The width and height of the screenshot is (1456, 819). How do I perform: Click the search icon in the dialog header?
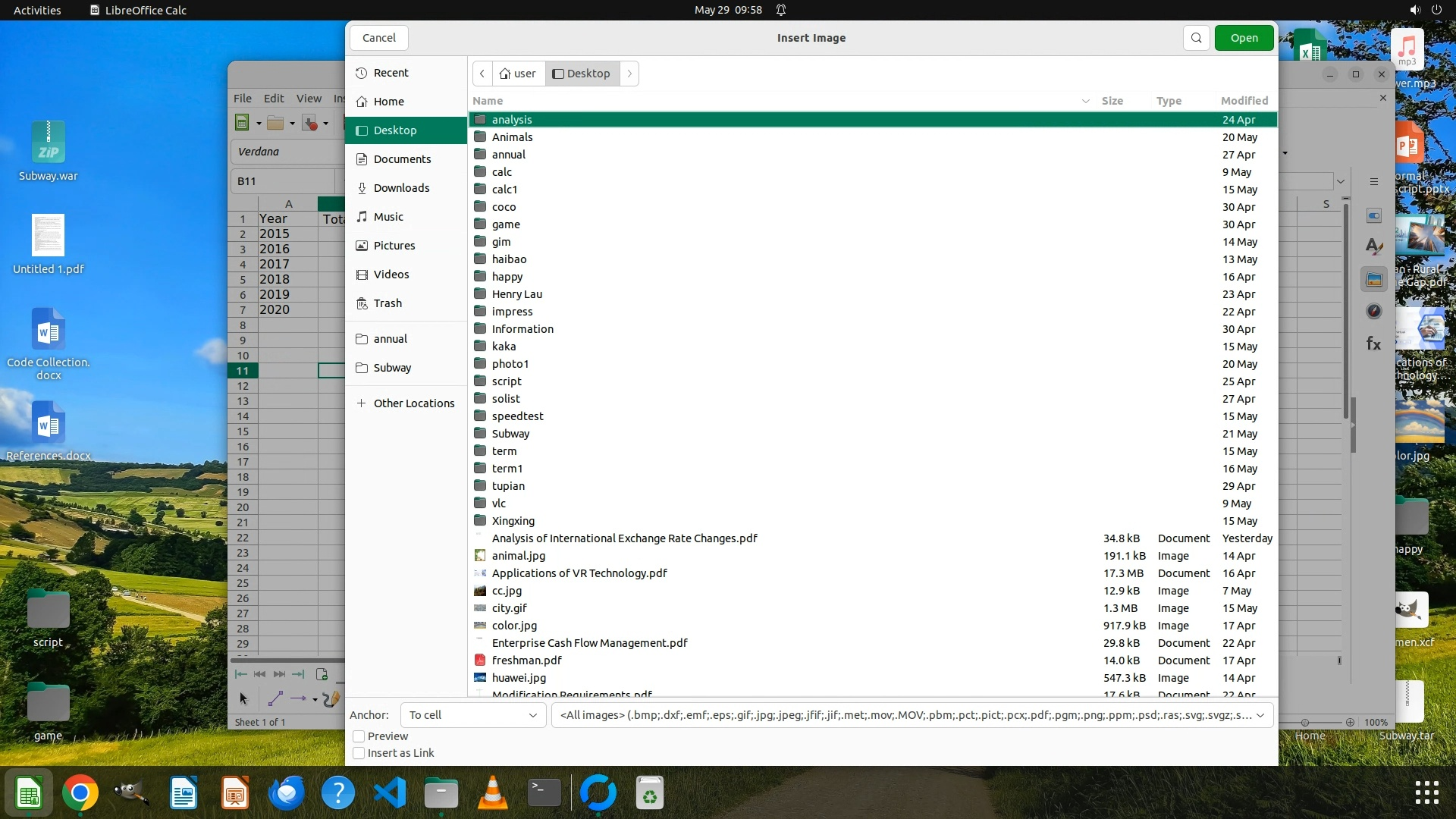1196,38
